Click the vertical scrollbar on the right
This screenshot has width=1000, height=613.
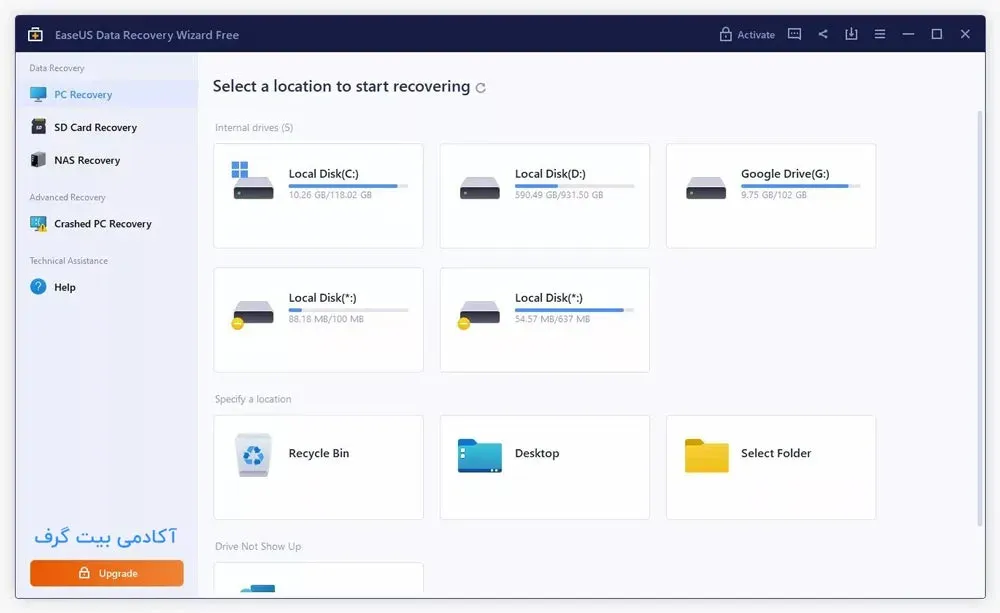click(x=980, y=318)
